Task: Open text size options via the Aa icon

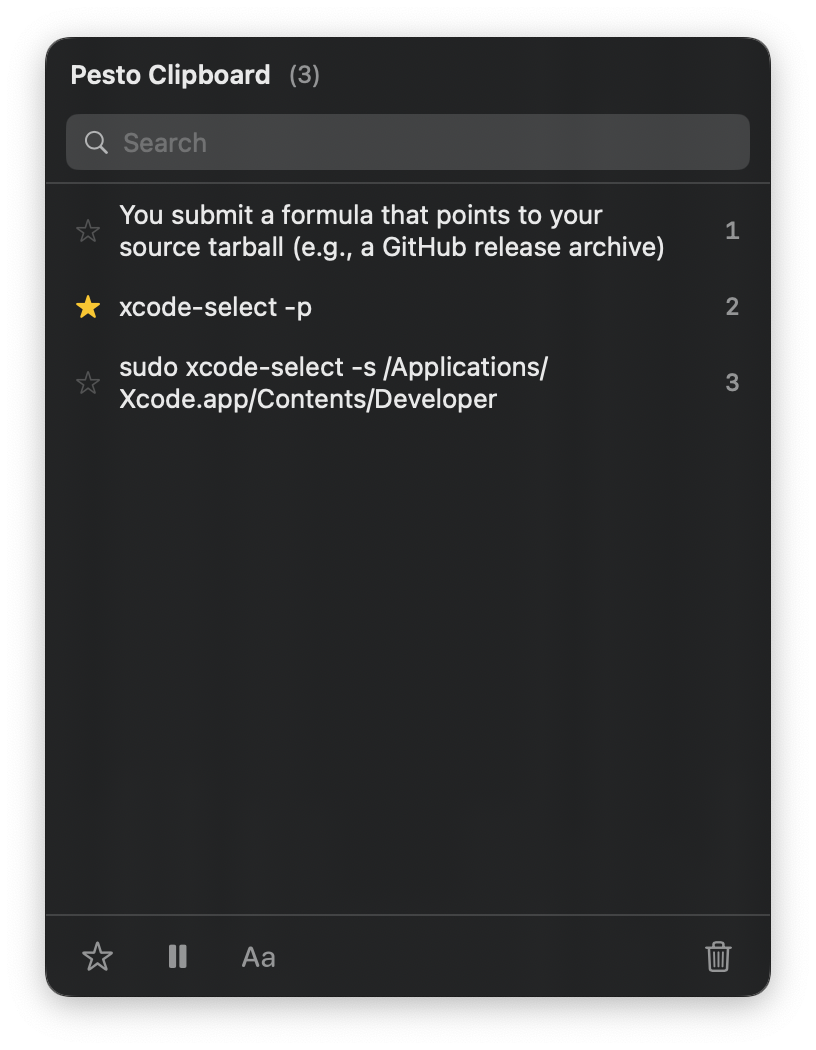Action: tap(258, 957)
